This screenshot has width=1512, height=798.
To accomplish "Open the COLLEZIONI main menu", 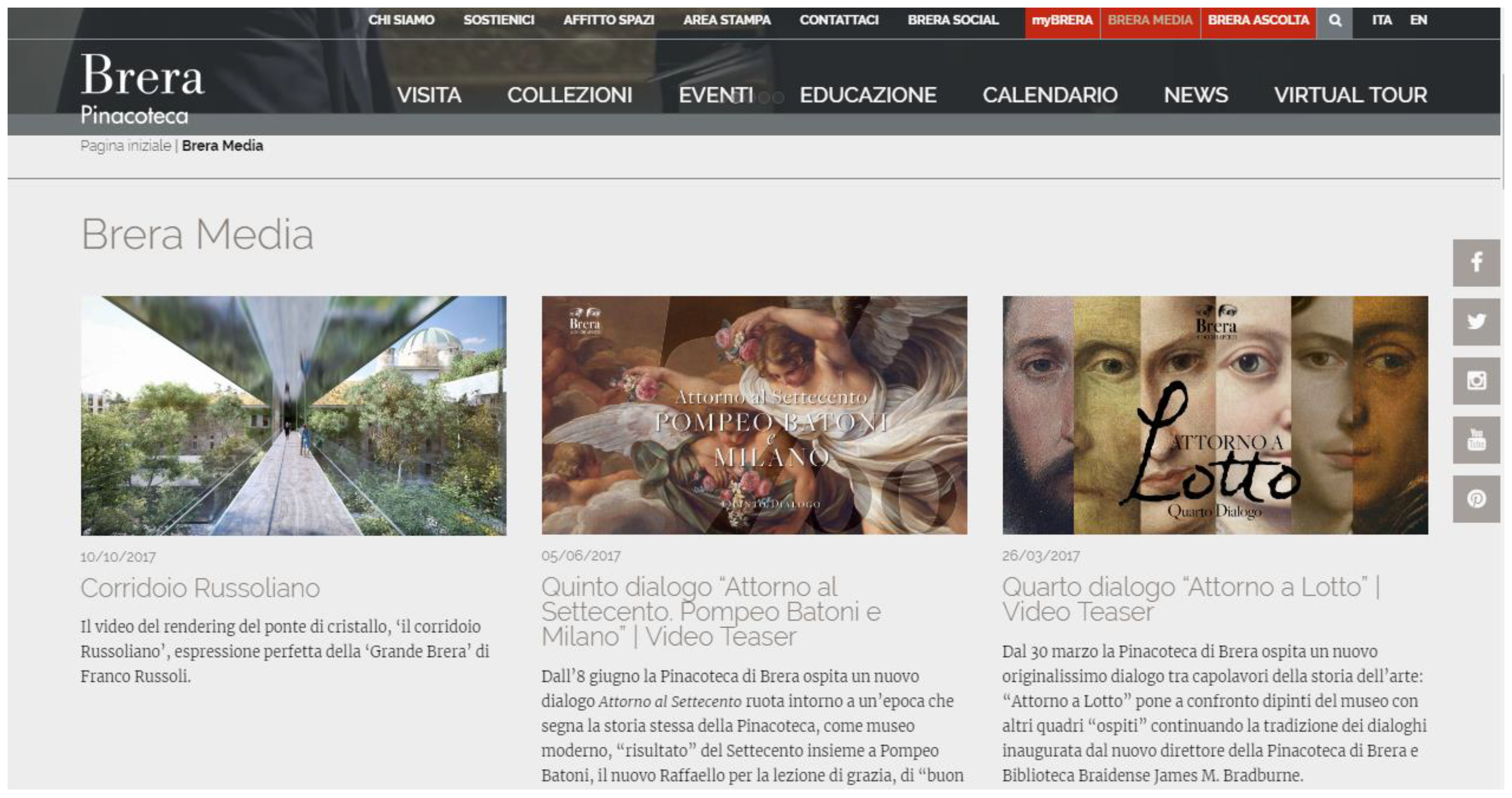I will (x=569, y=95).
